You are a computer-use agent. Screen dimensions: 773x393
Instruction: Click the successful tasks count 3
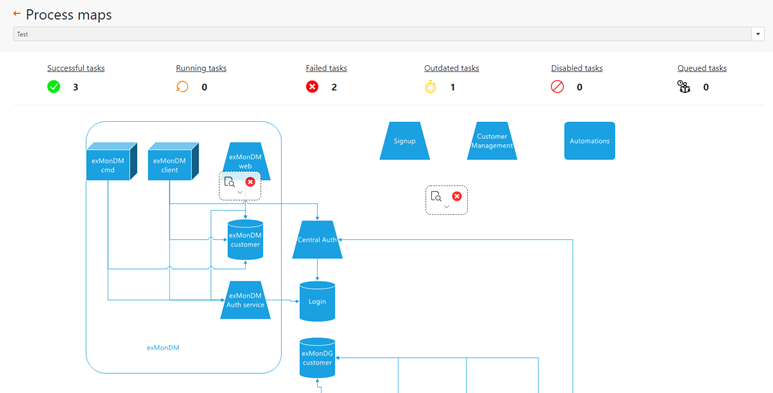[x=75, y=87]
